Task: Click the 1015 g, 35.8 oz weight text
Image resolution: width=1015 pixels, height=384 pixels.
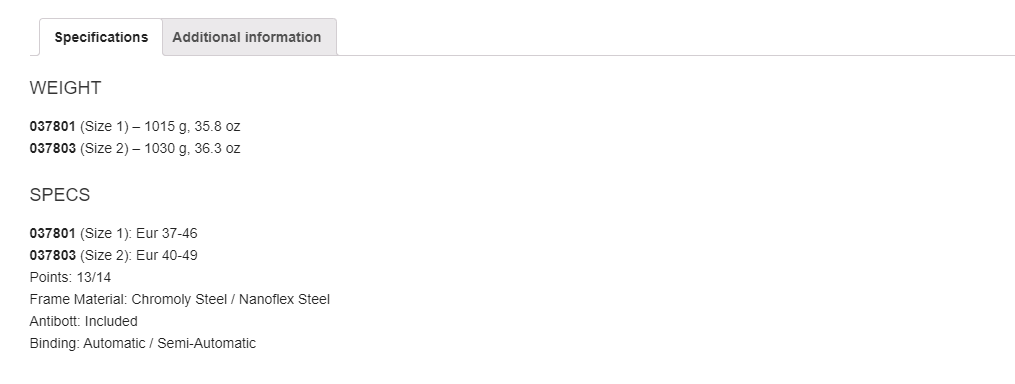Action: (192, 126)
